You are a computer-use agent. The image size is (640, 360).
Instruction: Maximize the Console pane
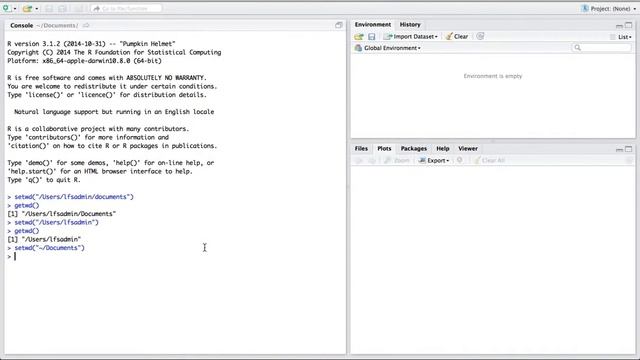tap(338, 25)
